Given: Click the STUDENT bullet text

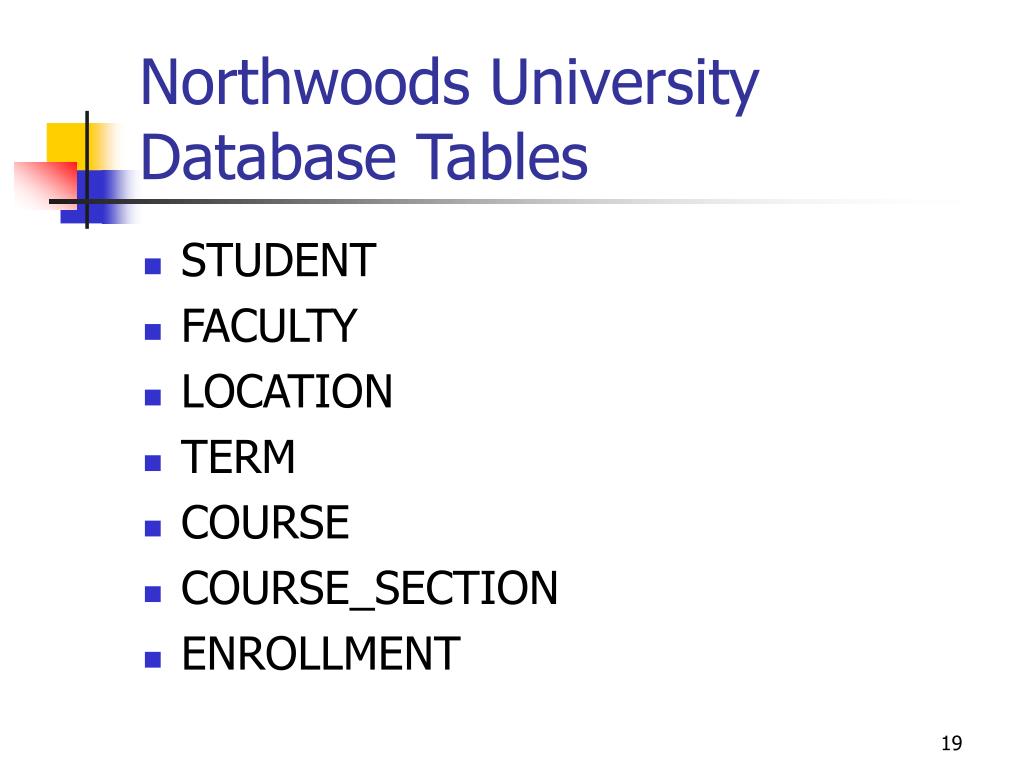Looking at the screenshot, I should point(278,261).
